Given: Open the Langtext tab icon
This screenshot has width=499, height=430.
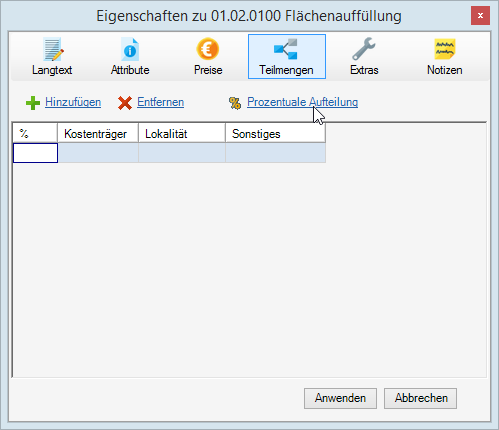Looking at the screenshot, I should click(x=53, y=49).
